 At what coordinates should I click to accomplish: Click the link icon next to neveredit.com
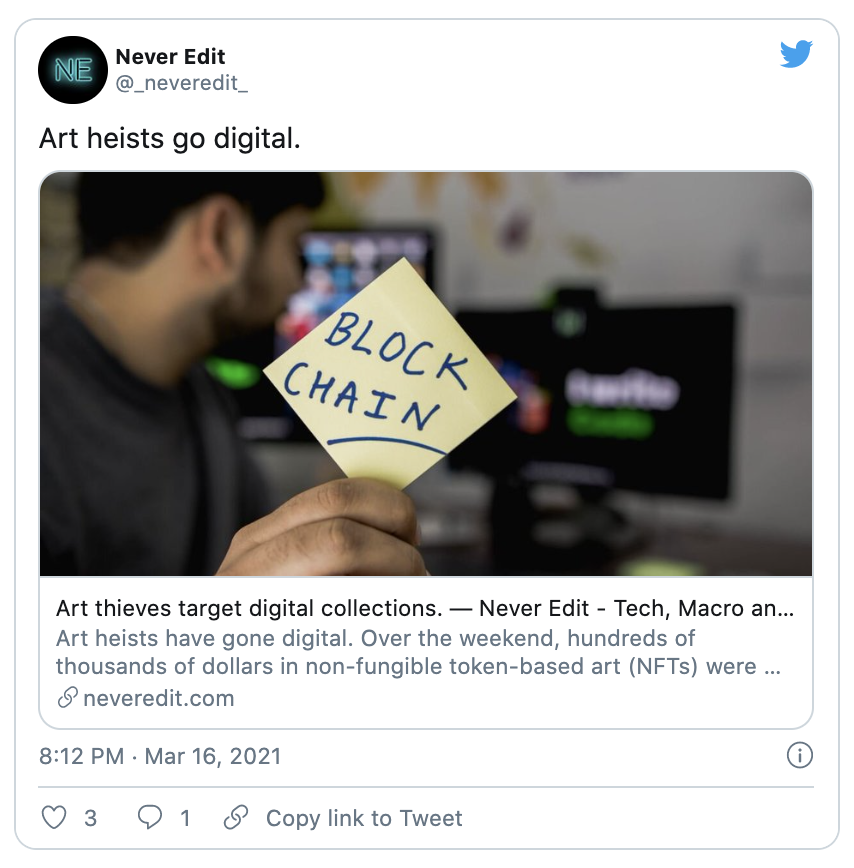[x=68, y=698]
